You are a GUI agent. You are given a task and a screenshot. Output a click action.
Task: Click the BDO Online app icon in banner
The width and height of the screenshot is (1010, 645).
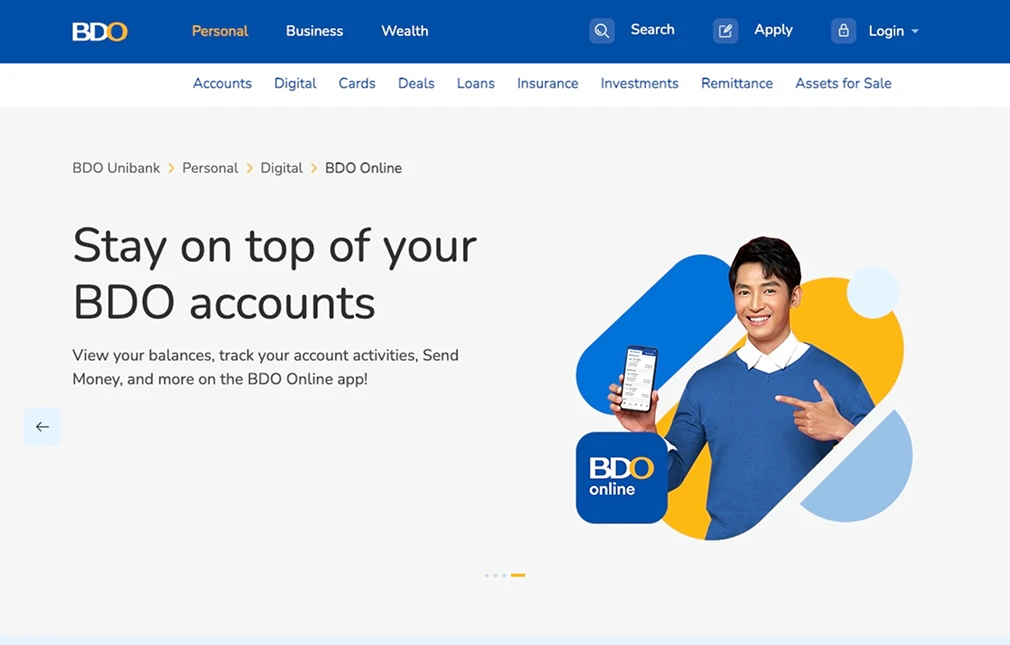(x=621, y=479)
